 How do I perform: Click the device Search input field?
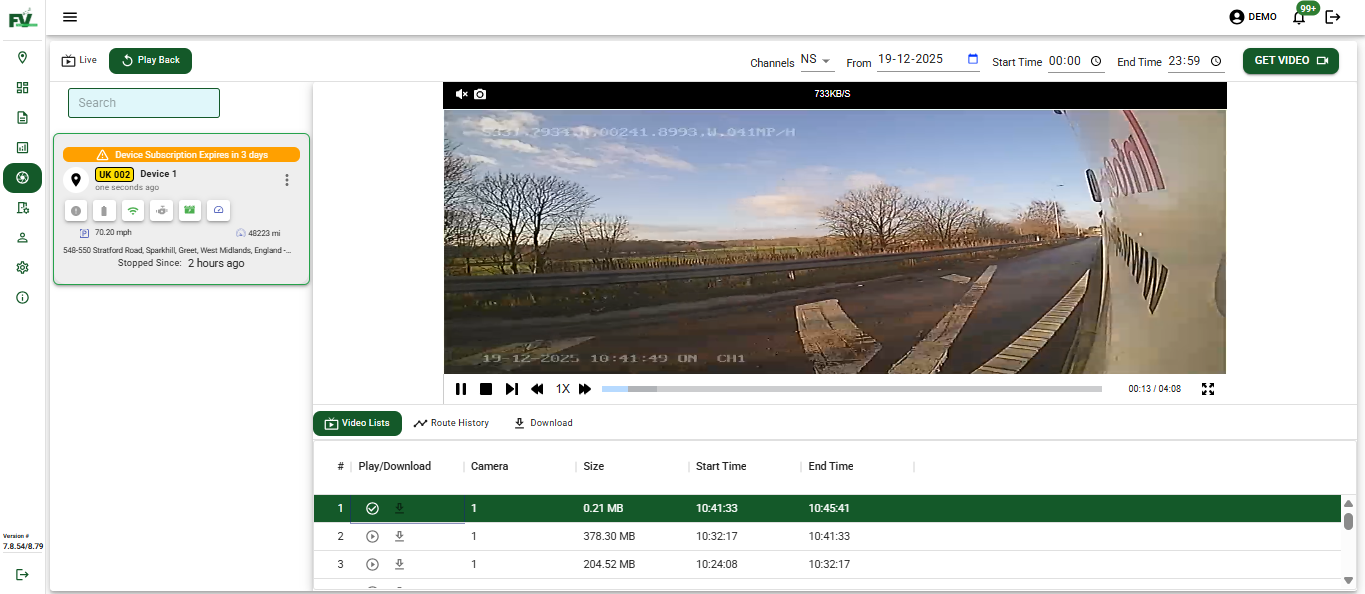click(x=144, y=103)
